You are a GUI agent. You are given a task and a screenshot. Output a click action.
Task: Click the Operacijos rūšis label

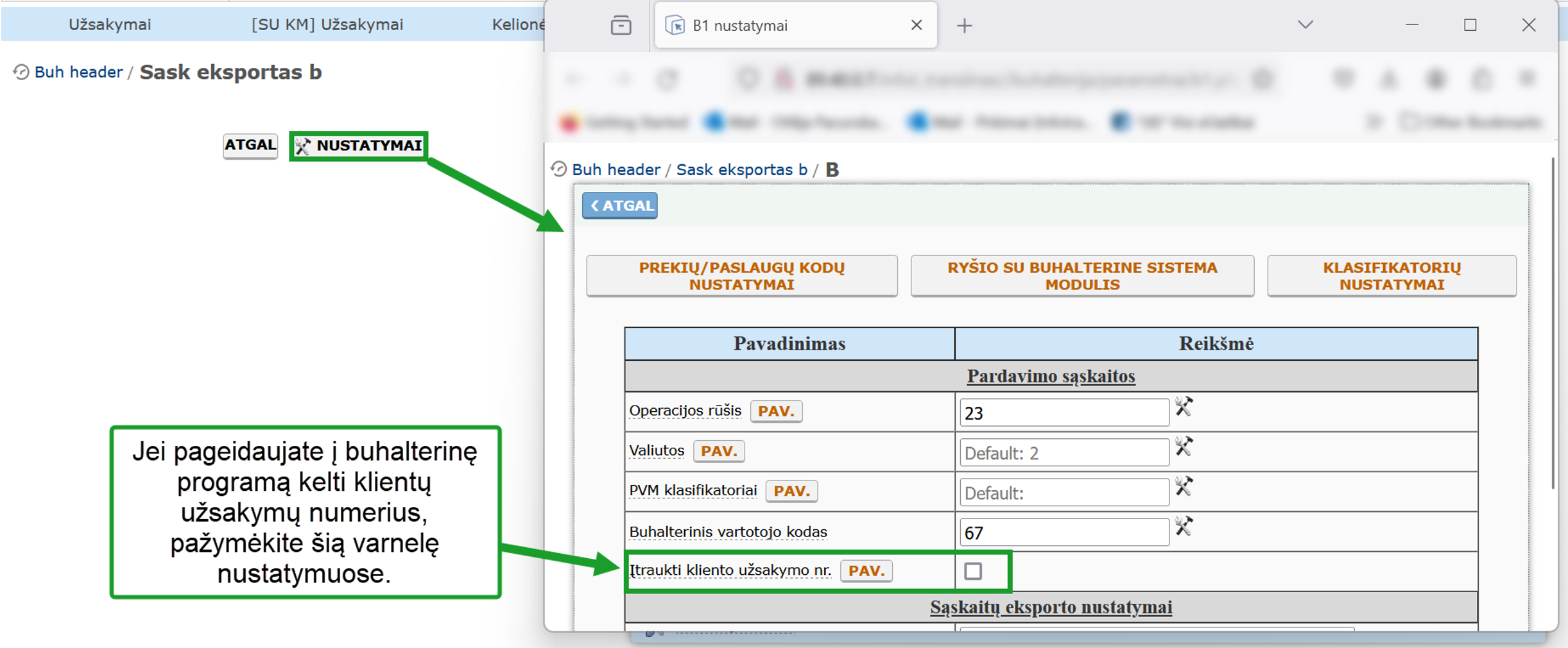pyautogui.click(x=685, y=411)
